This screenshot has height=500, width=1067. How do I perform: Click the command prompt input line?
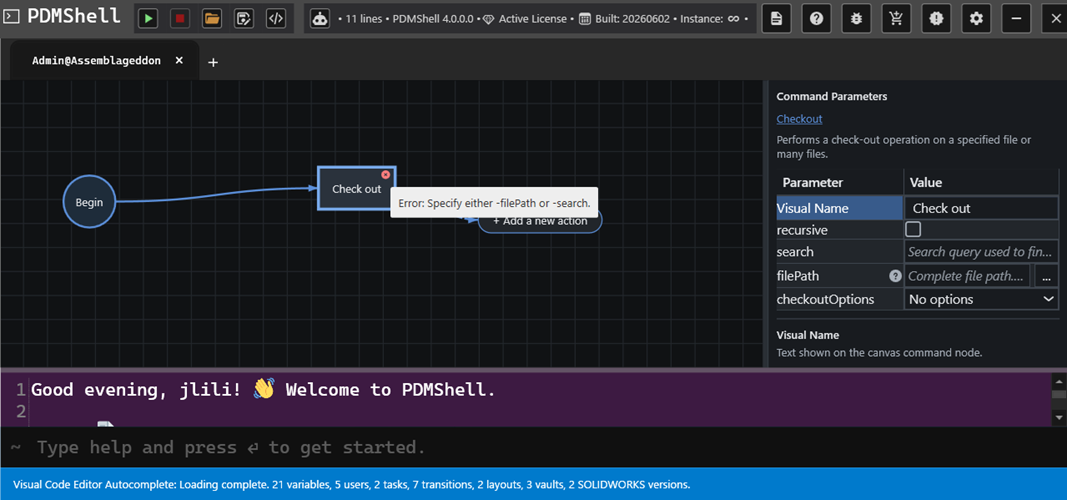534,447
